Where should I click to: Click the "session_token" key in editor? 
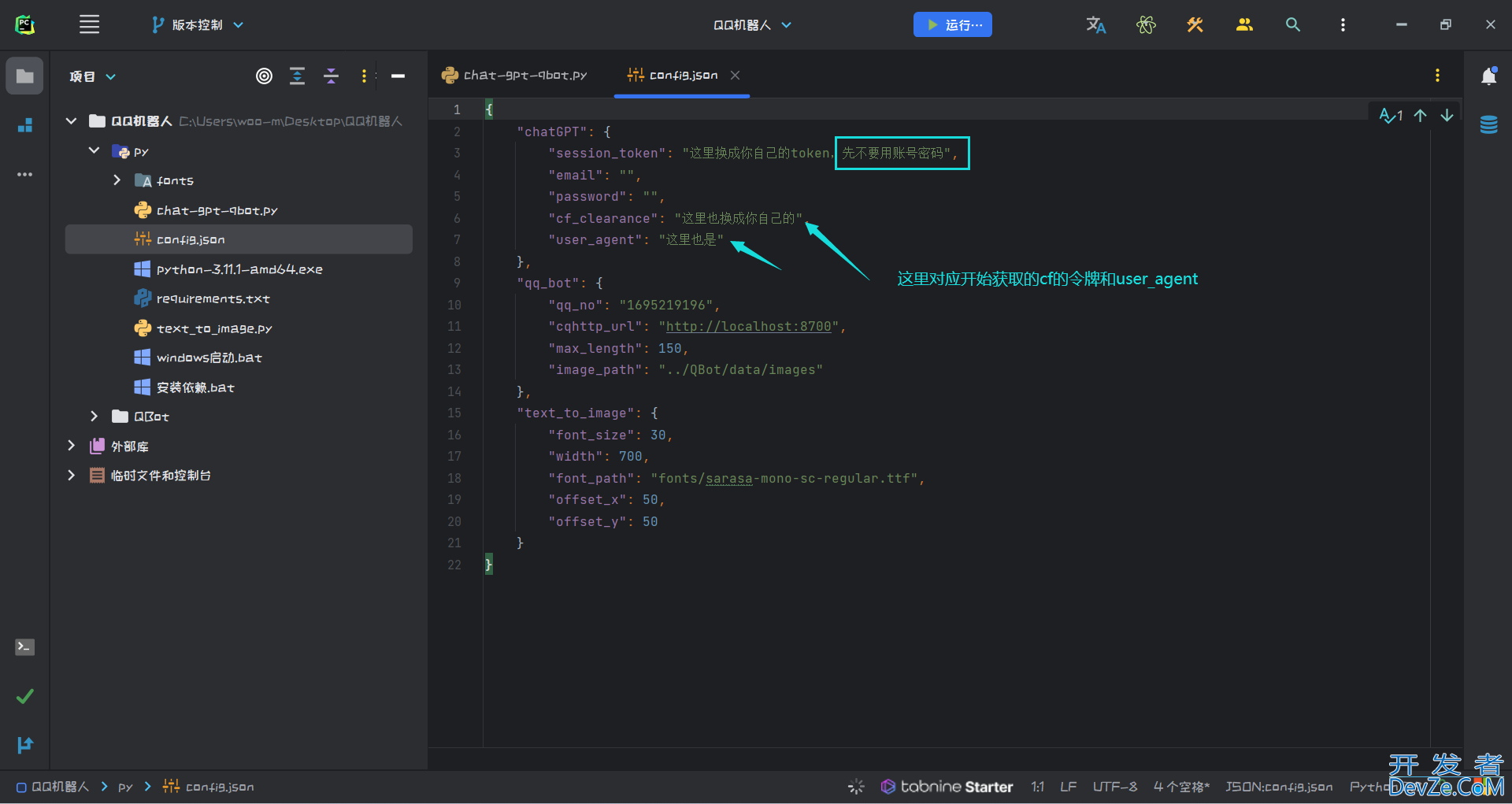pos(606,153)
